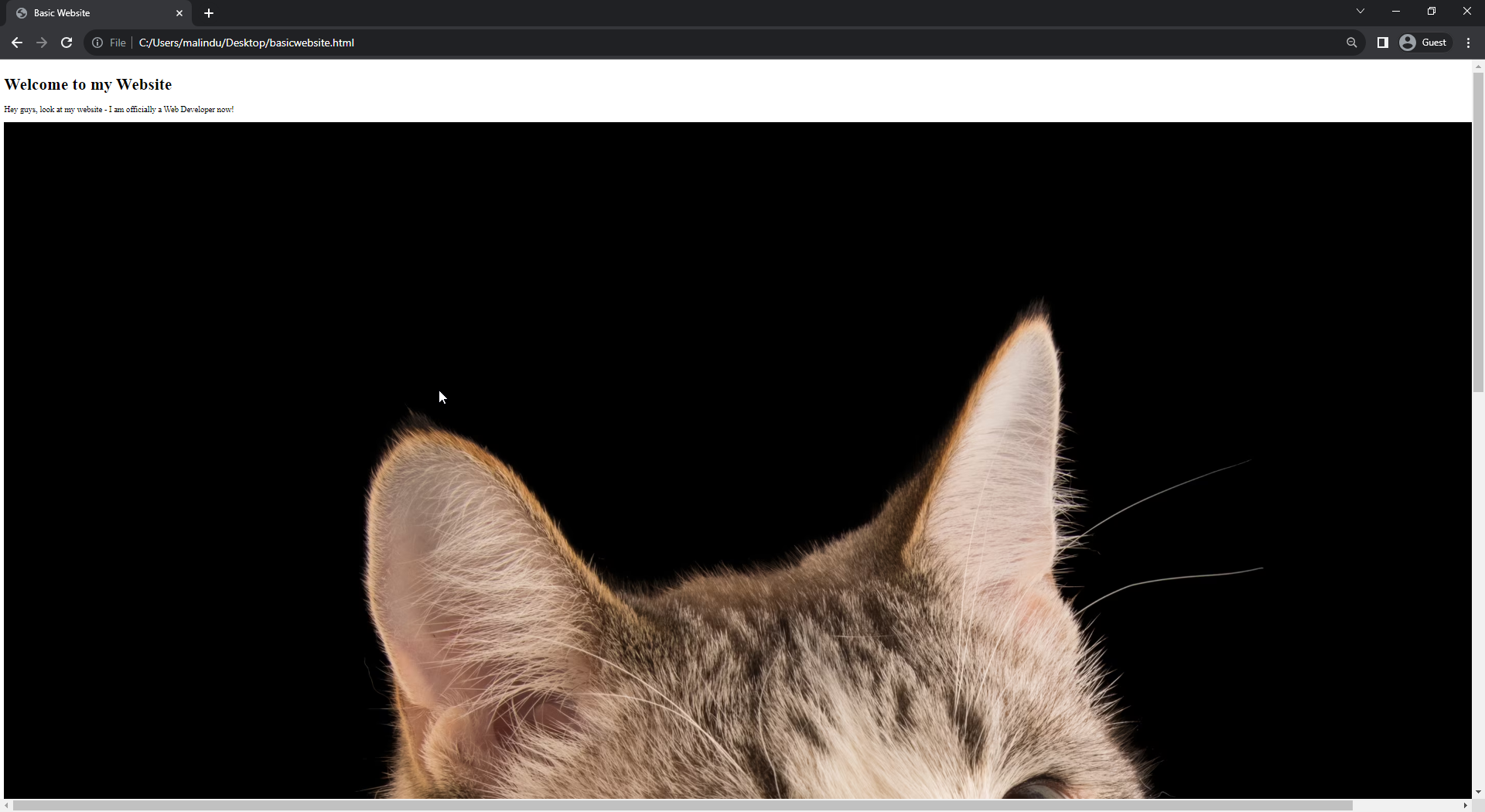The height and width of the screenshot is (812, 1485).
Task: Select the Basic Website tab
Action: [x=99, y=13]
